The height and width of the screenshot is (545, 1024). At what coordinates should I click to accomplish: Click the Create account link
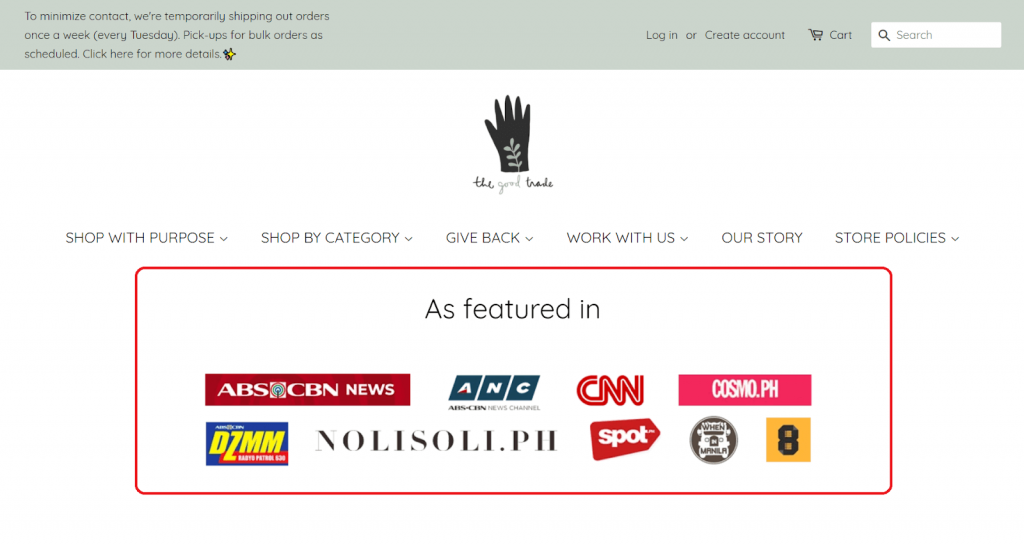coord(744,35)
